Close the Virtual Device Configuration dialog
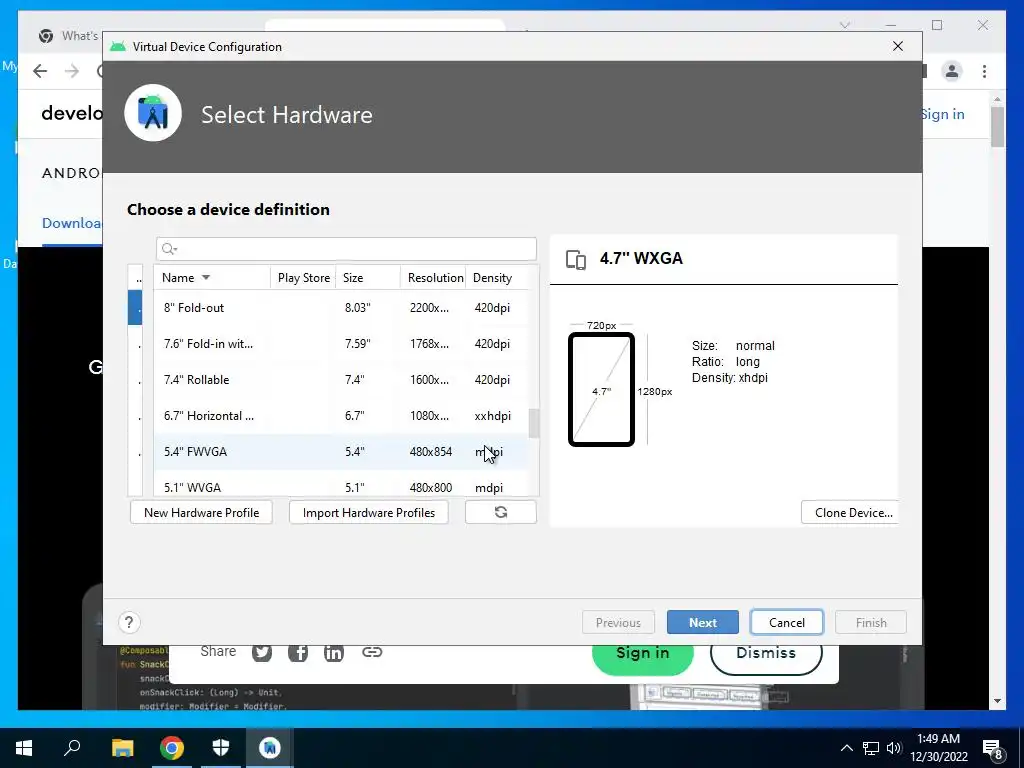This screenshot has width=1024, height=768. 898,46
